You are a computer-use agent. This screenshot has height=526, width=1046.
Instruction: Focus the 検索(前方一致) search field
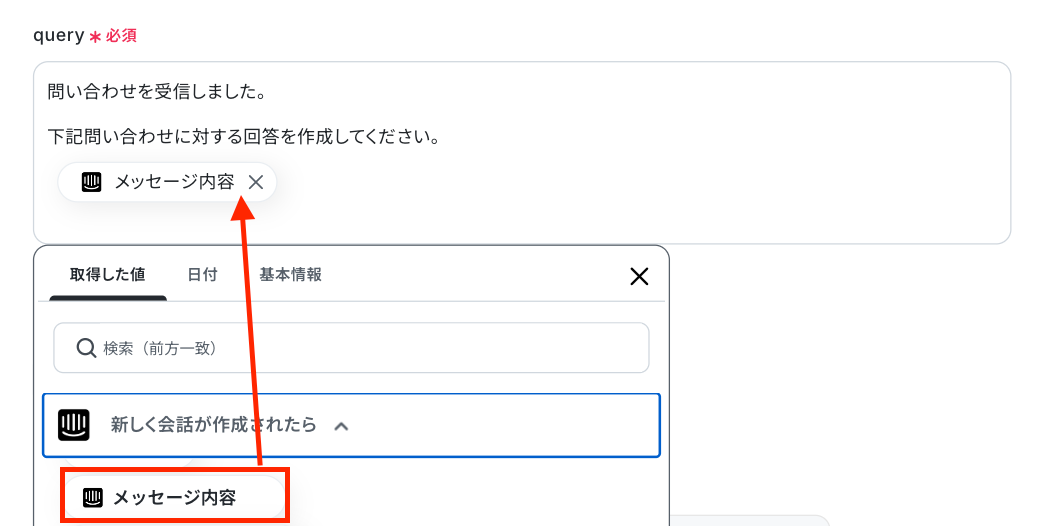[x=351, y=348]
